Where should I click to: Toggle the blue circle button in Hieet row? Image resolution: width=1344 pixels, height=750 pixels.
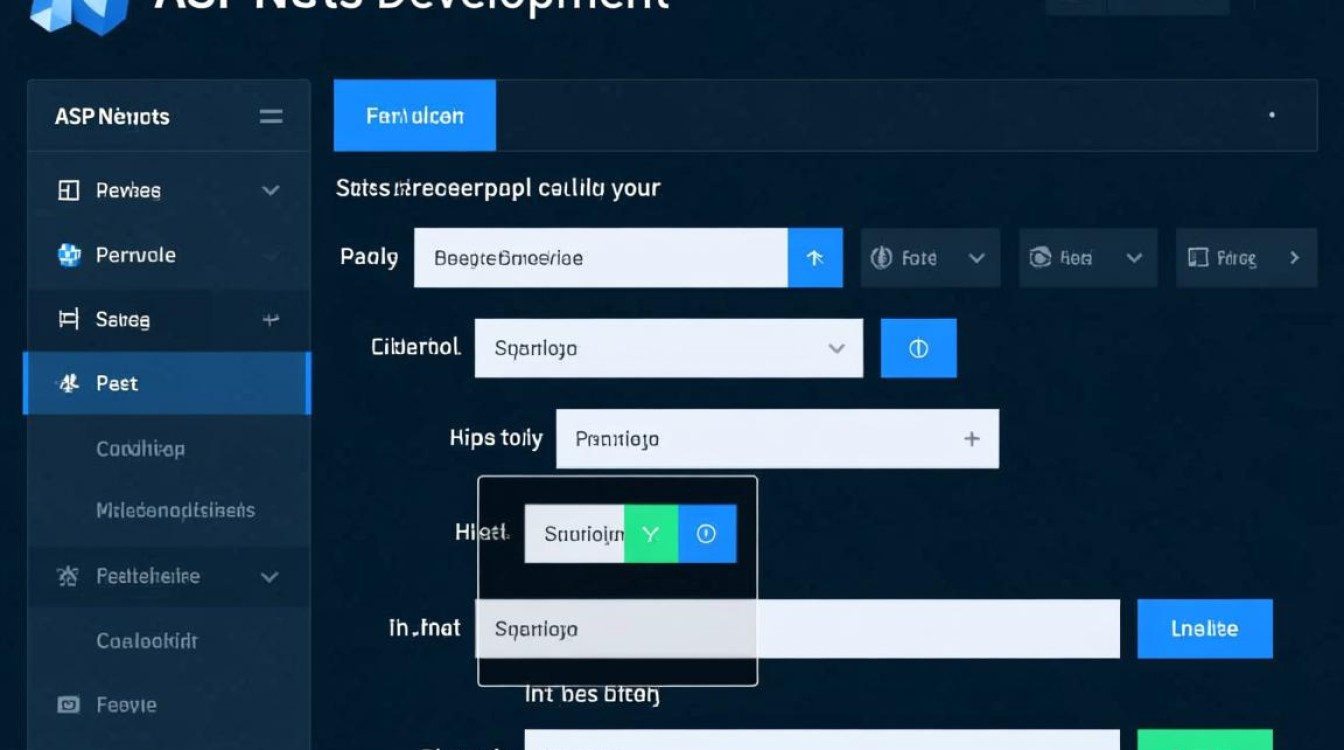[x=707, y=534]
